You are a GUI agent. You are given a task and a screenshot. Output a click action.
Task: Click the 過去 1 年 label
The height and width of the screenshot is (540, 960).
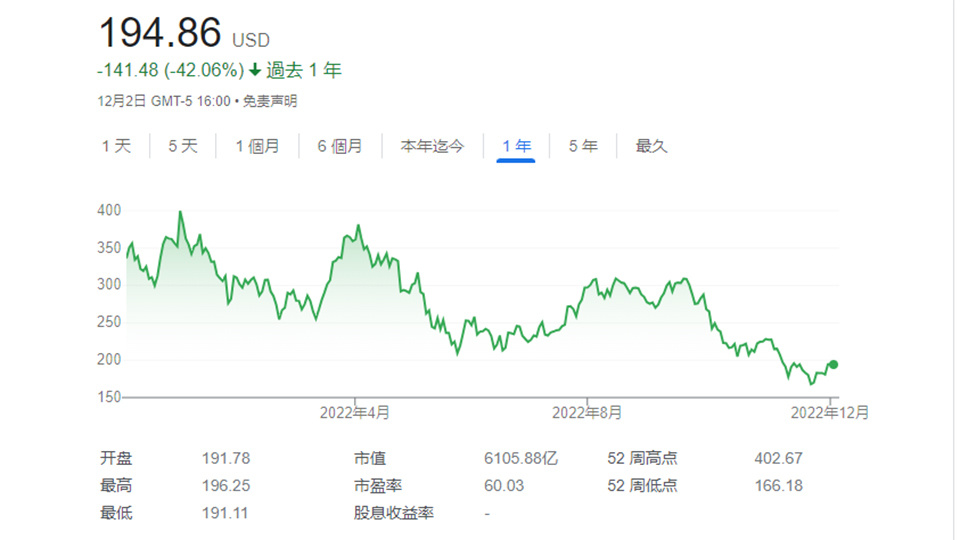(304, 70)
